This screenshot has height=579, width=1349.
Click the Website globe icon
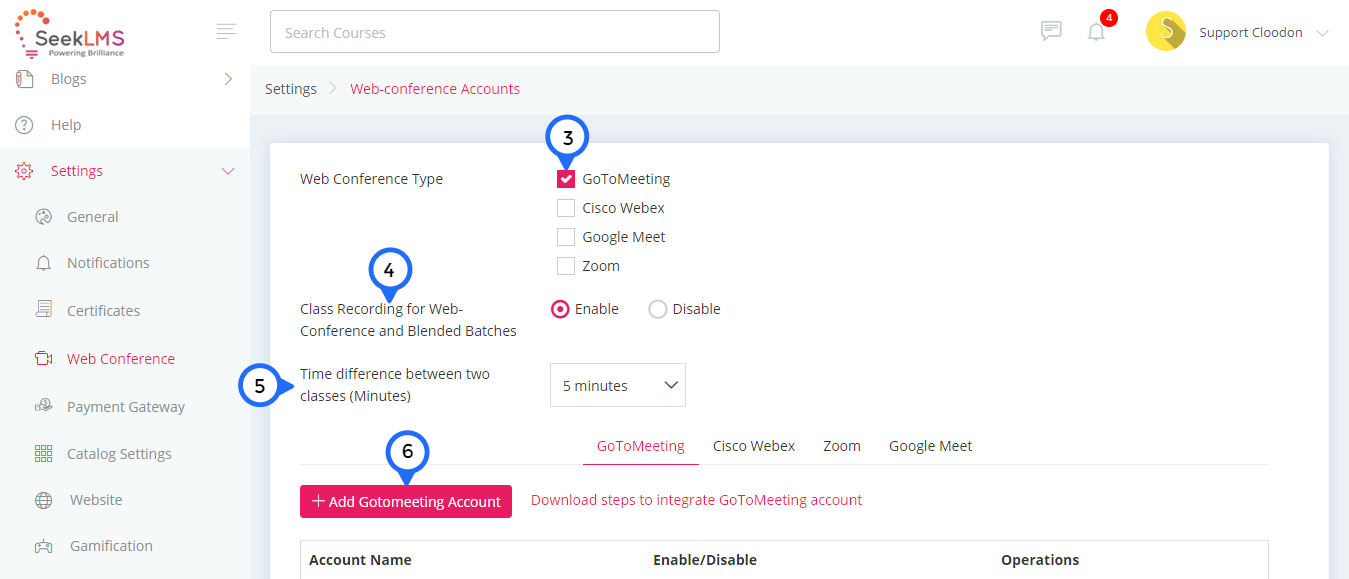point(43,500)
